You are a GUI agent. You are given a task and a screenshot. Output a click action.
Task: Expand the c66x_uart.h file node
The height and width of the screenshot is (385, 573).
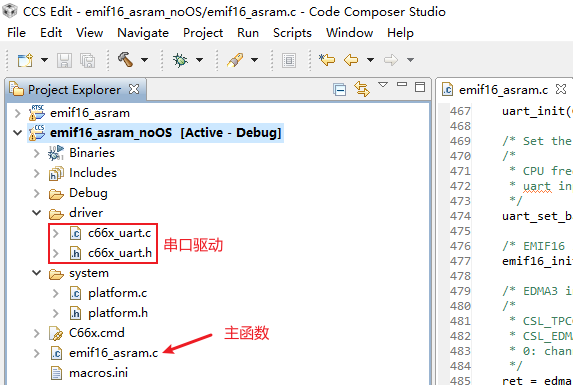(x=55, y=253)
